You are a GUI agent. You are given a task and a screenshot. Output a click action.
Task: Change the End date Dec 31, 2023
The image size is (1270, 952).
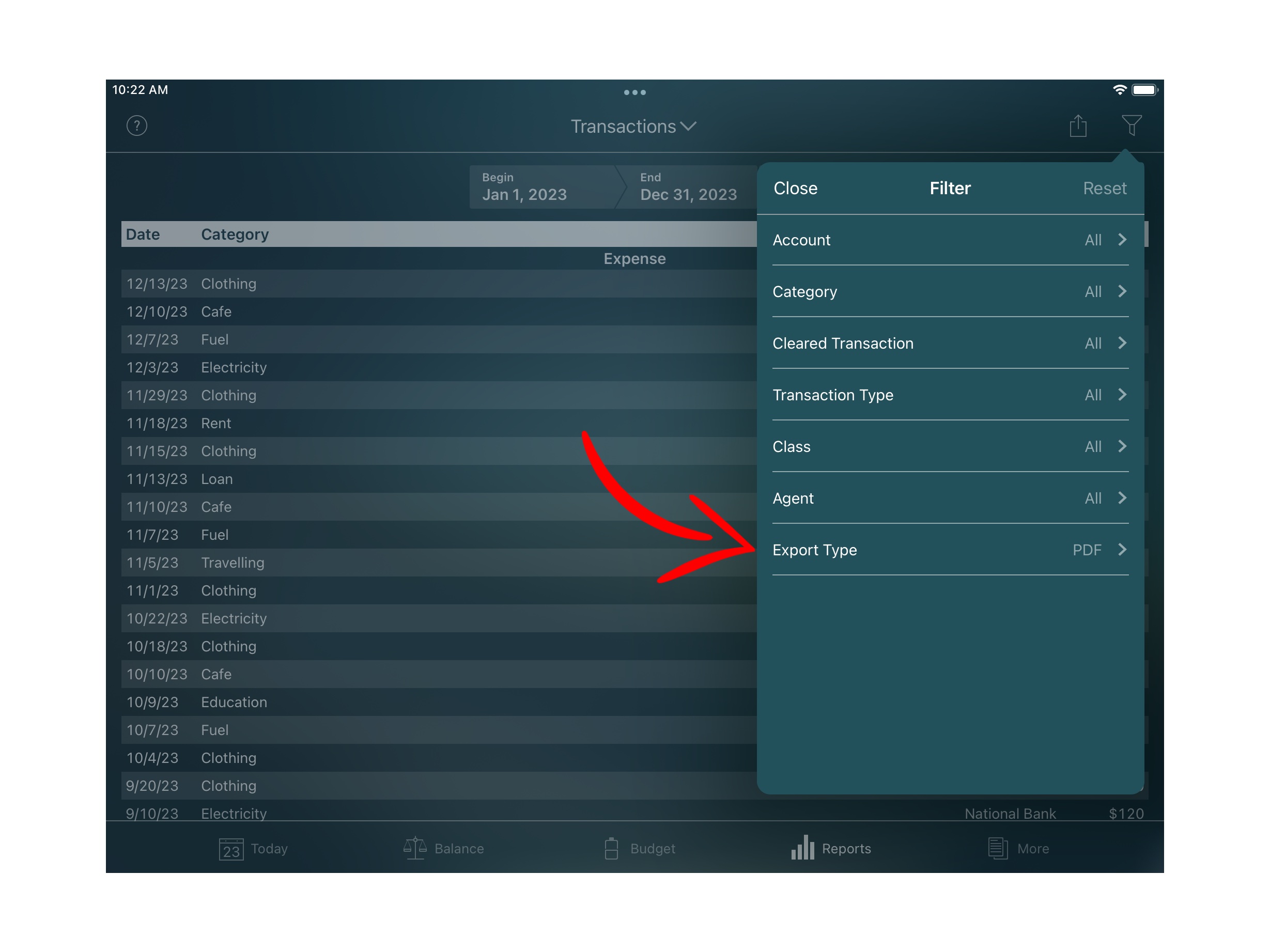tap(688, 187)
